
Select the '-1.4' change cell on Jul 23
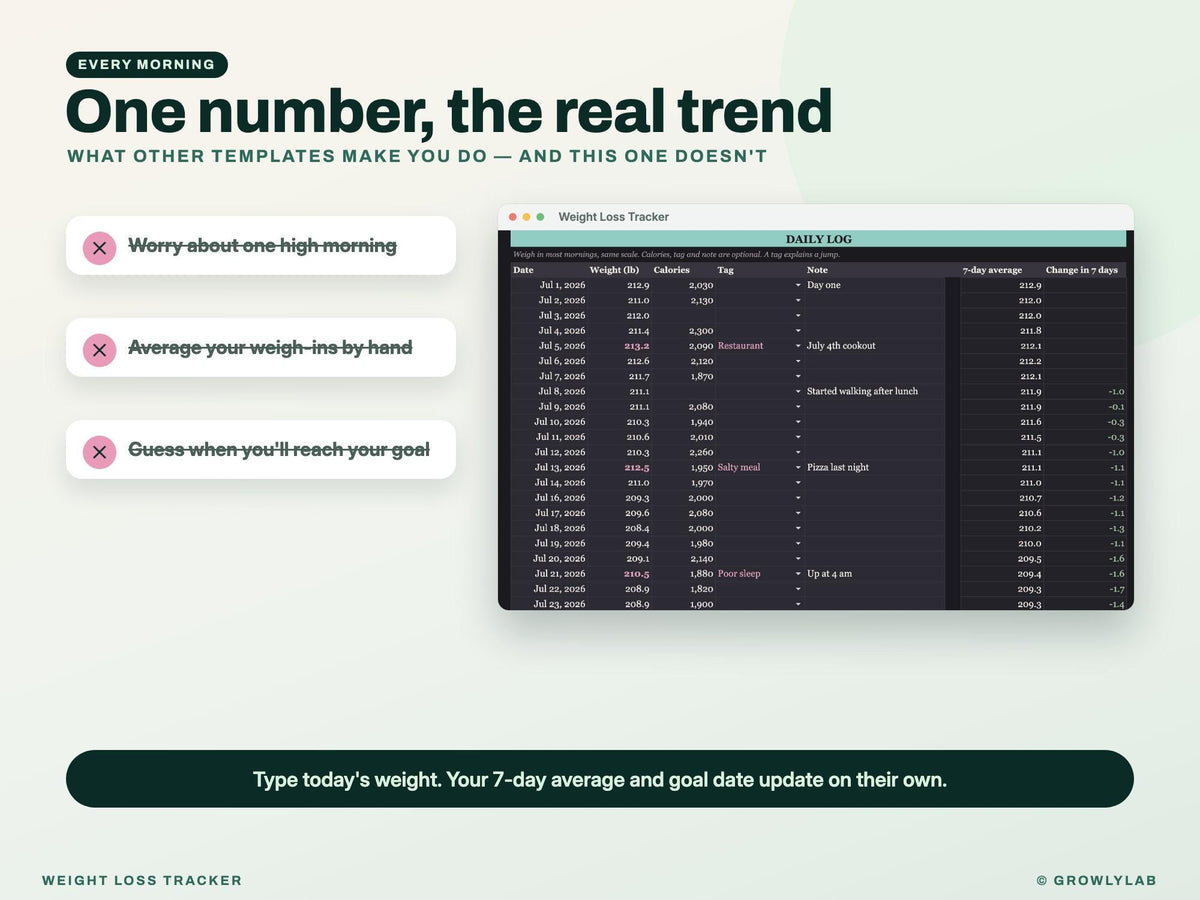pos(1085,605)
